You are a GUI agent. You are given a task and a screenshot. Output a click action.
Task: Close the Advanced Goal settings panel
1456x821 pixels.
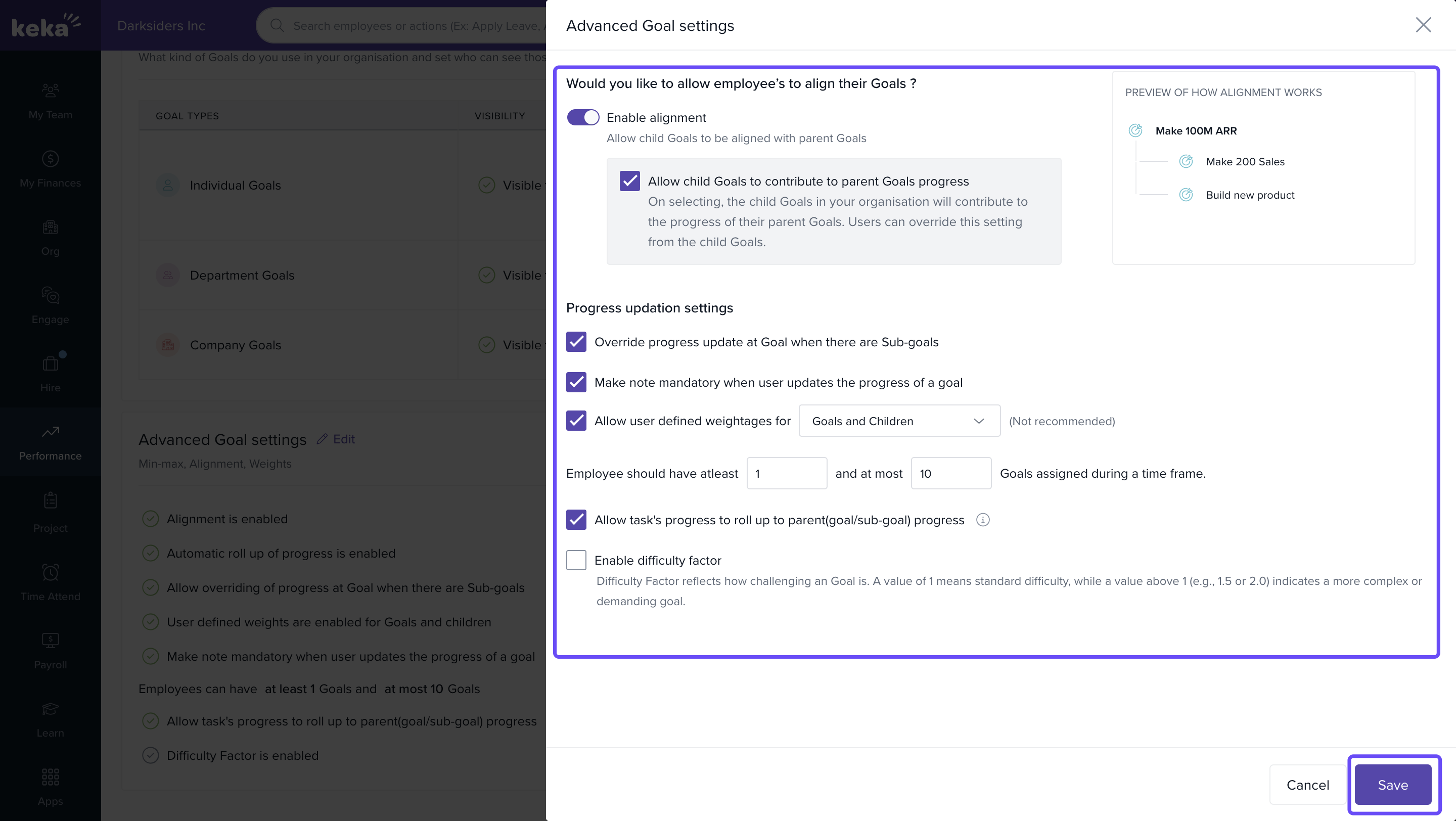(x=1423, y=25)
